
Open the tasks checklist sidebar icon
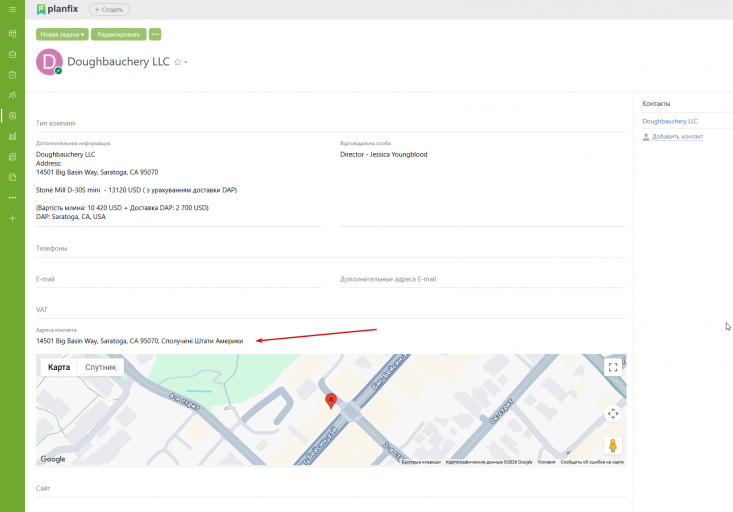(x=12, y=75)
